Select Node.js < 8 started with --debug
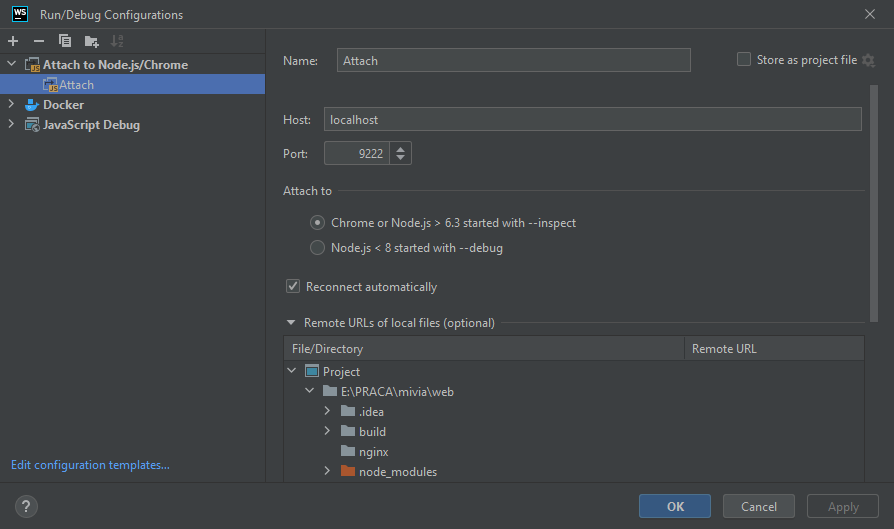Screen dimensions: 894x529 (317, 248)
